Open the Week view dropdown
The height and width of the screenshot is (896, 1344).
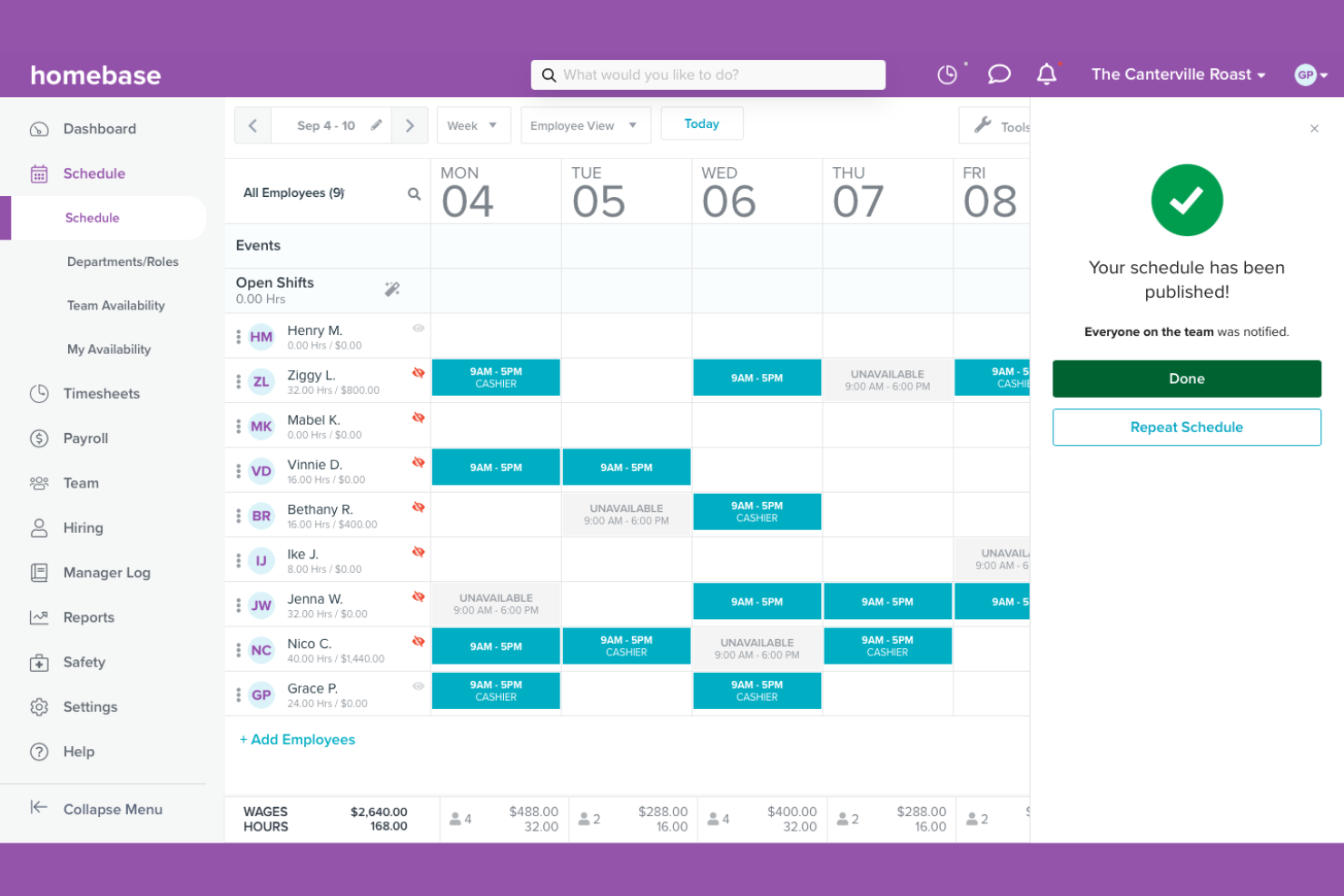[x=473, y=124]
